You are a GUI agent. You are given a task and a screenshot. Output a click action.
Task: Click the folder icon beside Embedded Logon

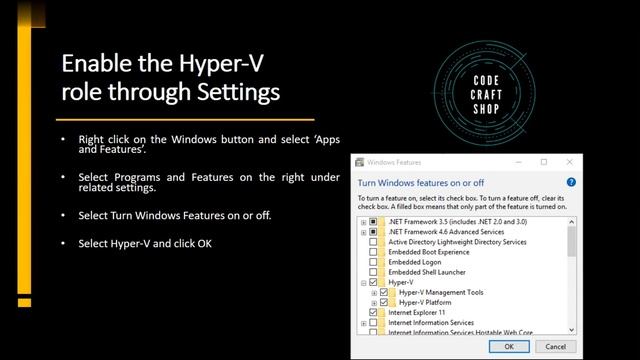coord(382,262)
